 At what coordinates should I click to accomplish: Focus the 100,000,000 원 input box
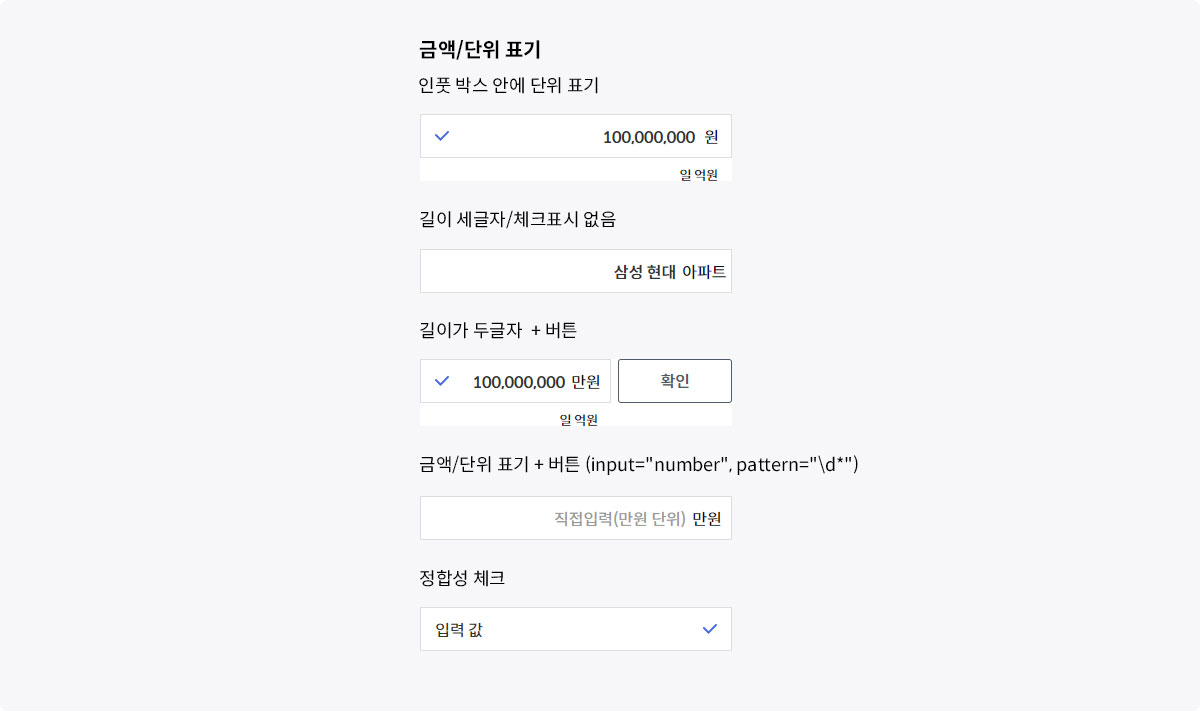coord(576,136)
